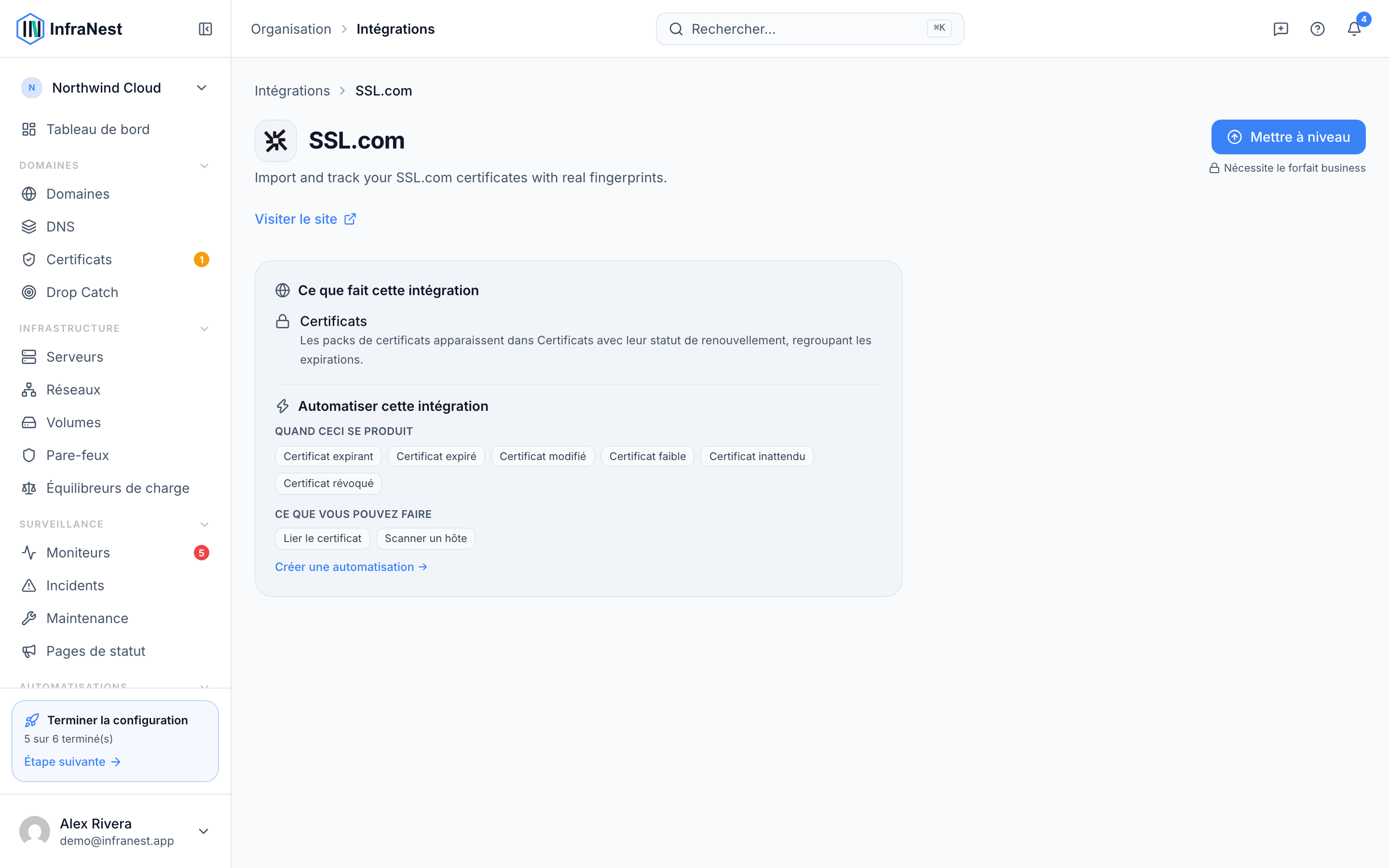Screen dimensions: 1389x868
Task: Follow the Visiter le site link
Action: 305,219
